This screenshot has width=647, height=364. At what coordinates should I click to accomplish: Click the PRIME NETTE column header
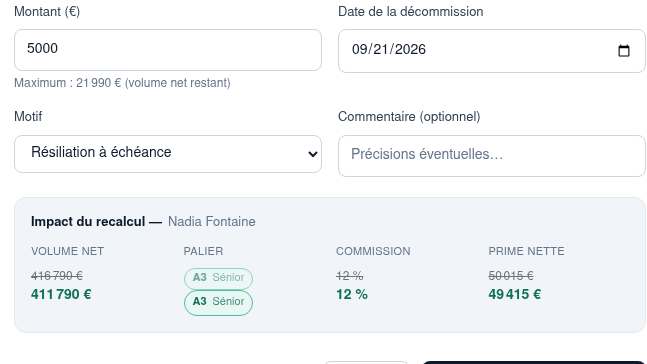[526, 251]
